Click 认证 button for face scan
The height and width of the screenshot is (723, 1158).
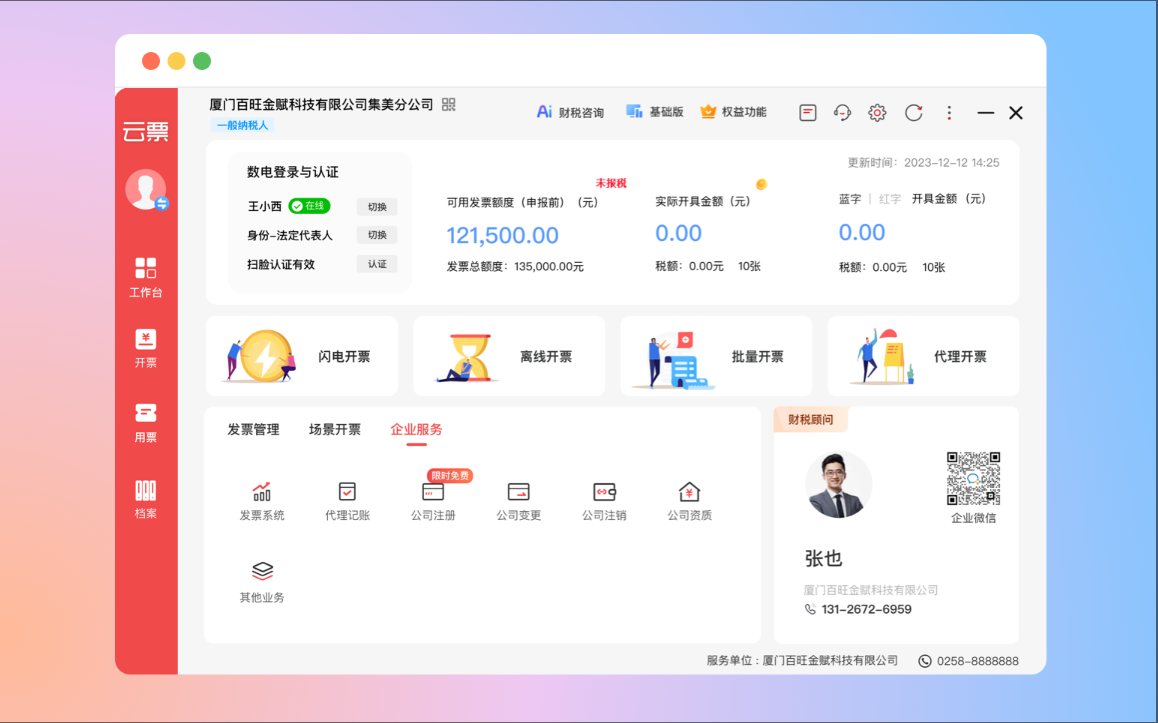tap(377, 265)
